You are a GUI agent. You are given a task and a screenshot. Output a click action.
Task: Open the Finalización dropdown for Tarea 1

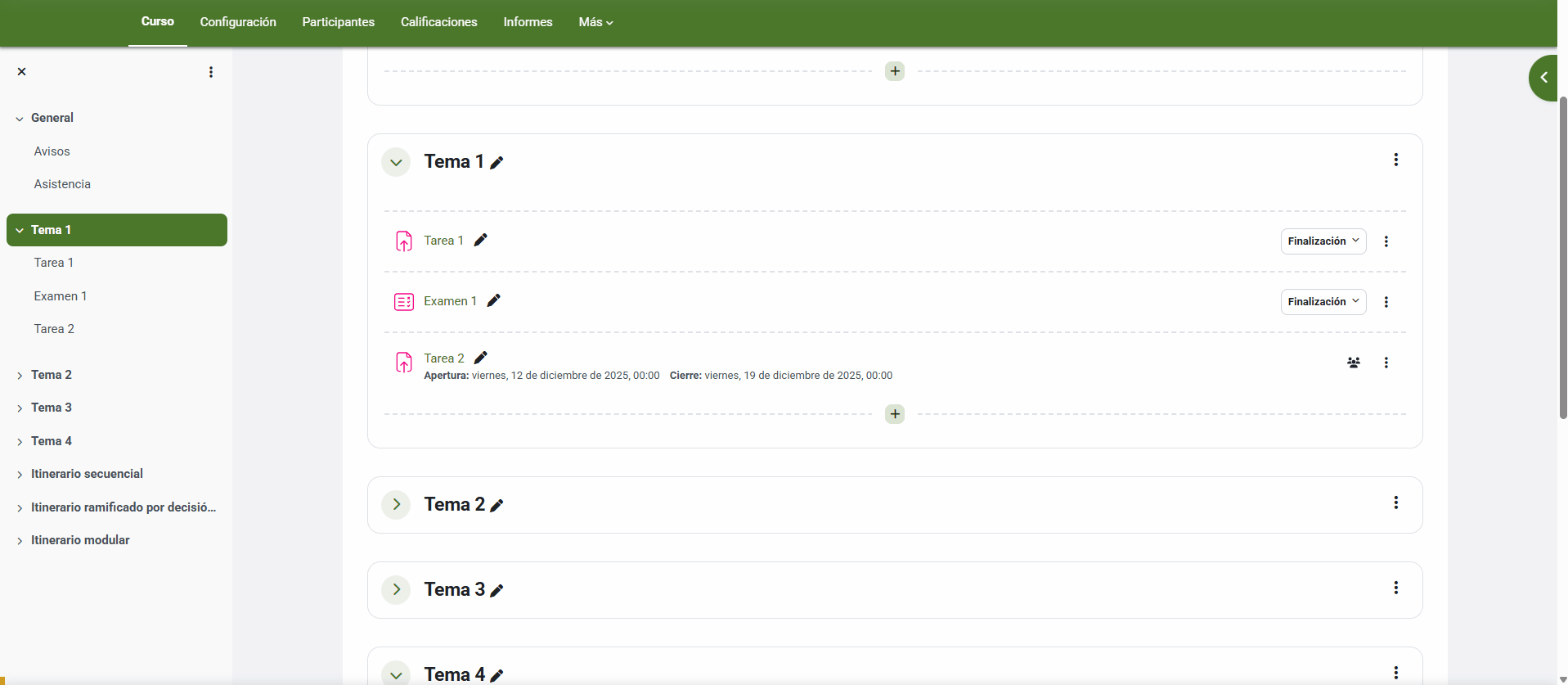coord(1323,241)
